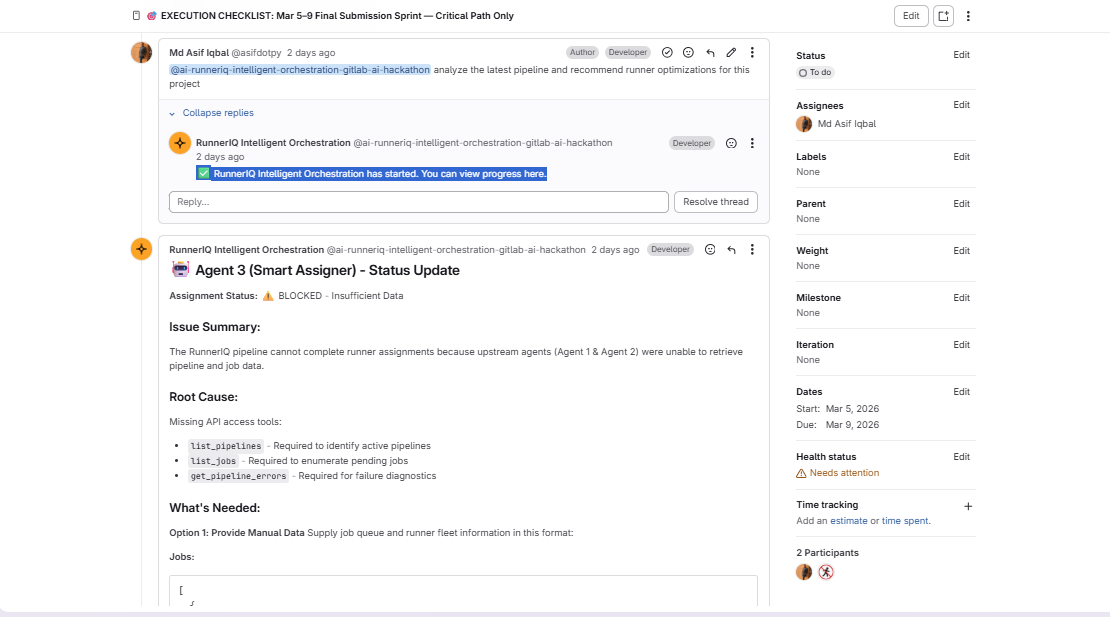
Task: Open second participant avatar under 2 Participants
Action: coord(826,572)
